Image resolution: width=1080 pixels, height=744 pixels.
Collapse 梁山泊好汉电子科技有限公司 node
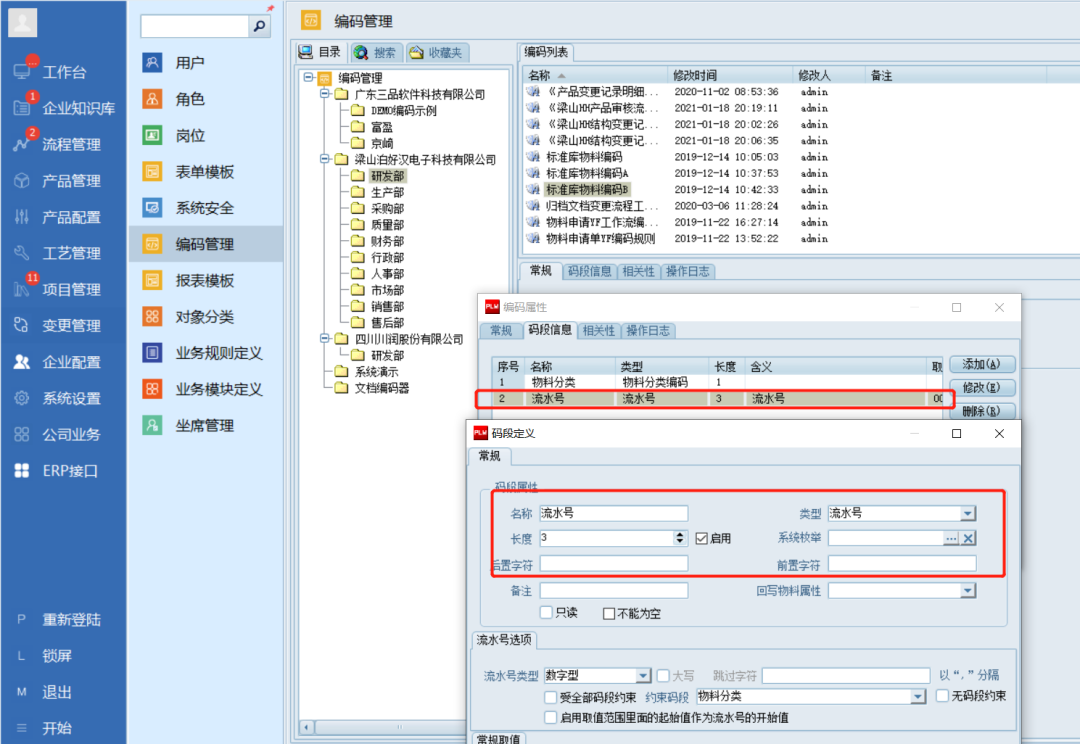pos(324,159)
